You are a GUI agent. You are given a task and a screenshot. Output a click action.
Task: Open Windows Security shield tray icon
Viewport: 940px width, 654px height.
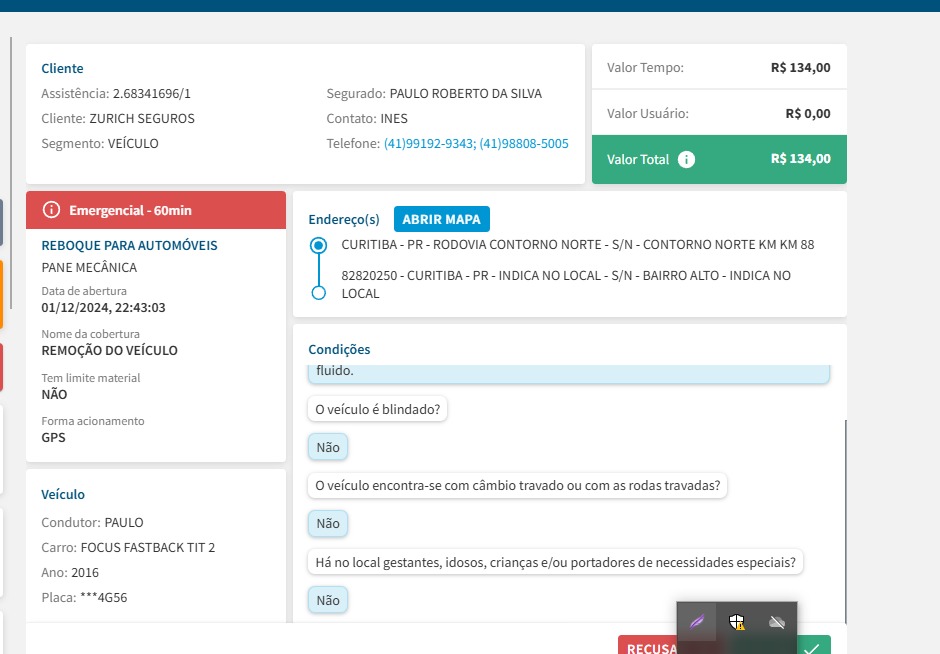[x=737, y=622]
